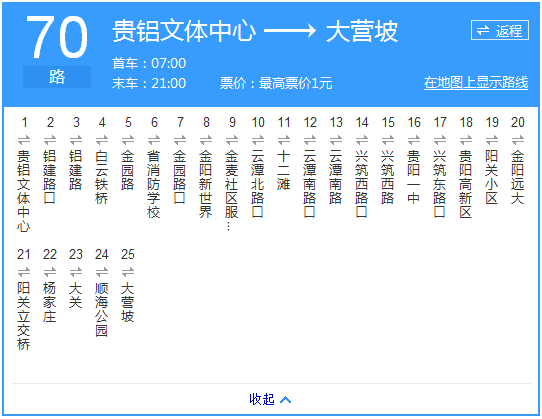Viewport: 542px width, 419px height.
Task: Click the transfer icon above 顺海公园
Action: pyautogui.click(x=102, y=272)
